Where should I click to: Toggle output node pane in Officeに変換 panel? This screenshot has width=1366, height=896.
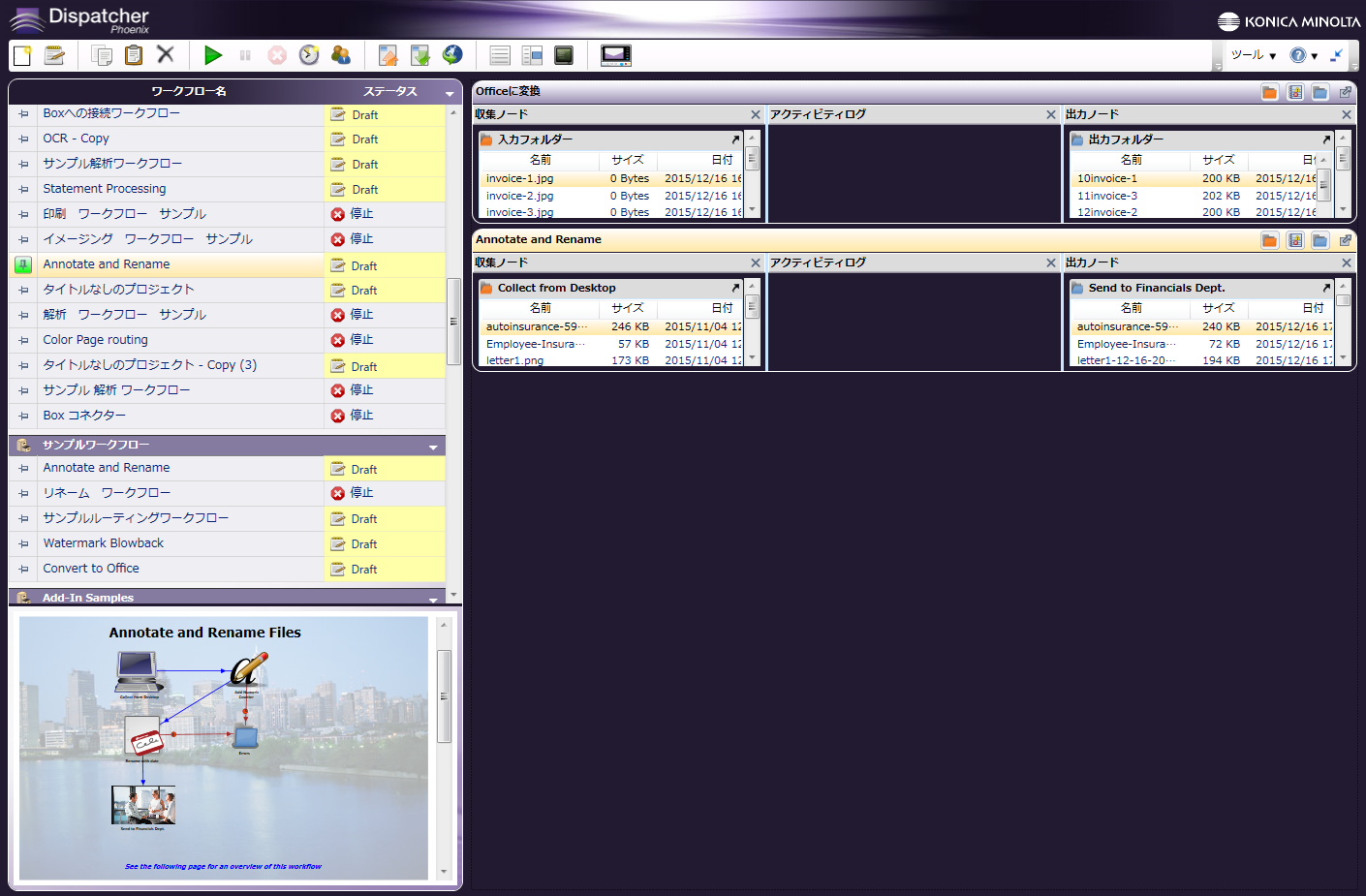[1320, 92]
